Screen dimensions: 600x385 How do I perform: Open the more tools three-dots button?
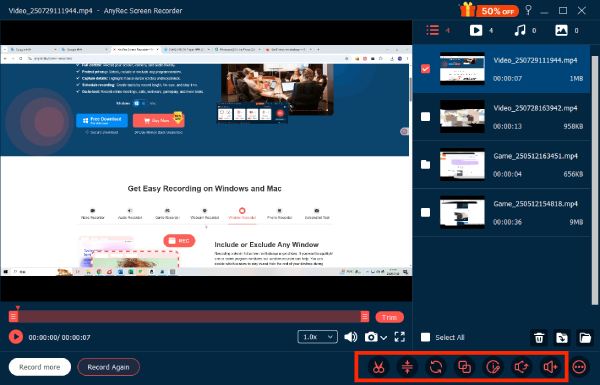pyautogui.click(x=579, y=367)
